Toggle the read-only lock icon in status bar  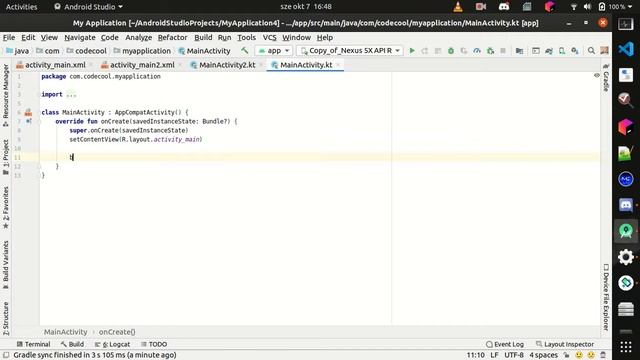tap(566, 355)
